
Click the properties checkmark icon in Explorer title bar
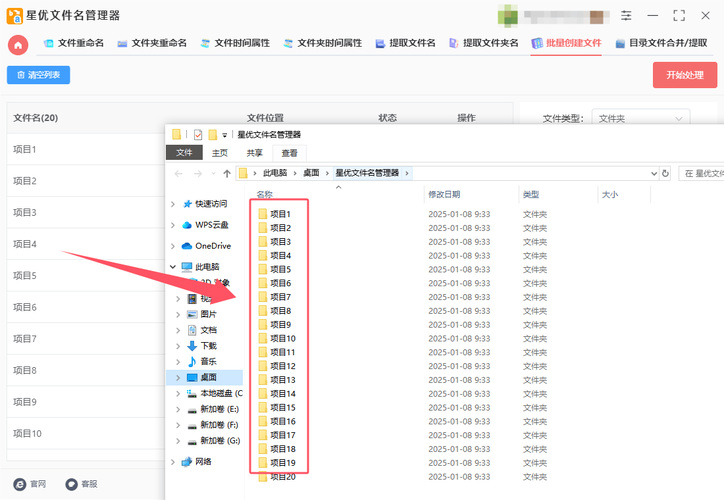coord(198,134)
